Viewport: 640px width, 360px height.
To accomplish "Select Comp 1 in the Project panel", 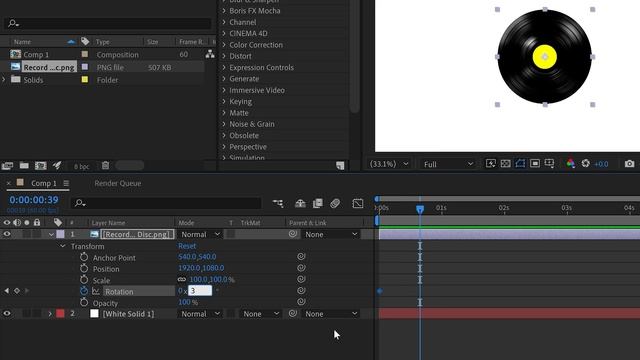I will coord(36,54).
